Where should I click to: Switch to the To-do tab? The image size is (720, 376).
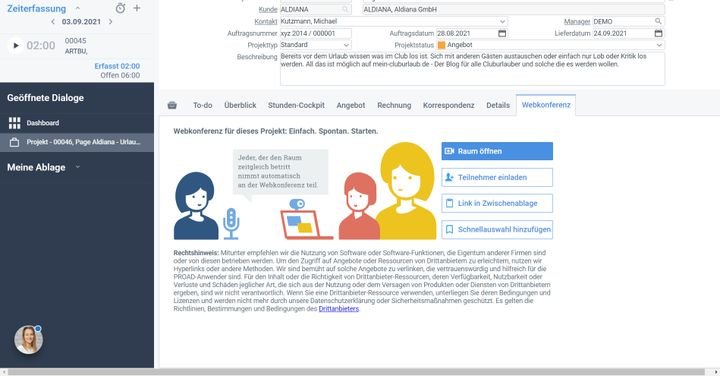pyautogui.click(x=202, y=105)
